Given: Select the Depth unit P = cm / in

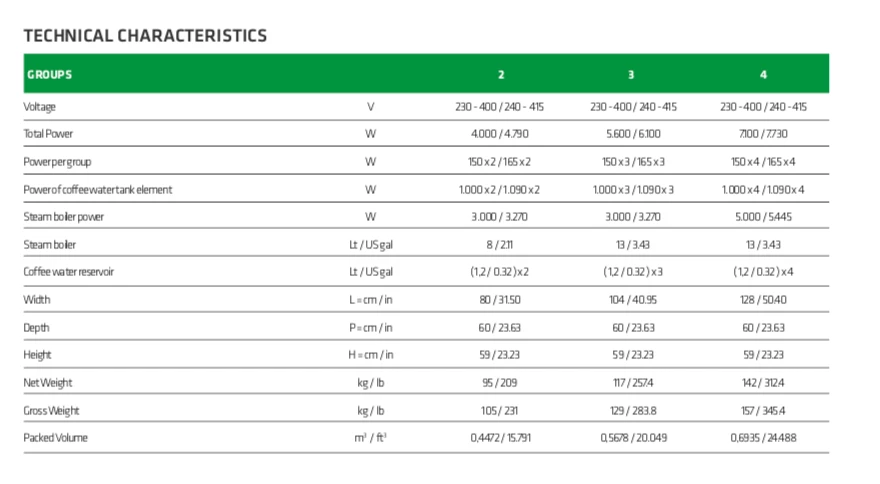Looking at the screenshot, I should (x=370, y=327).
